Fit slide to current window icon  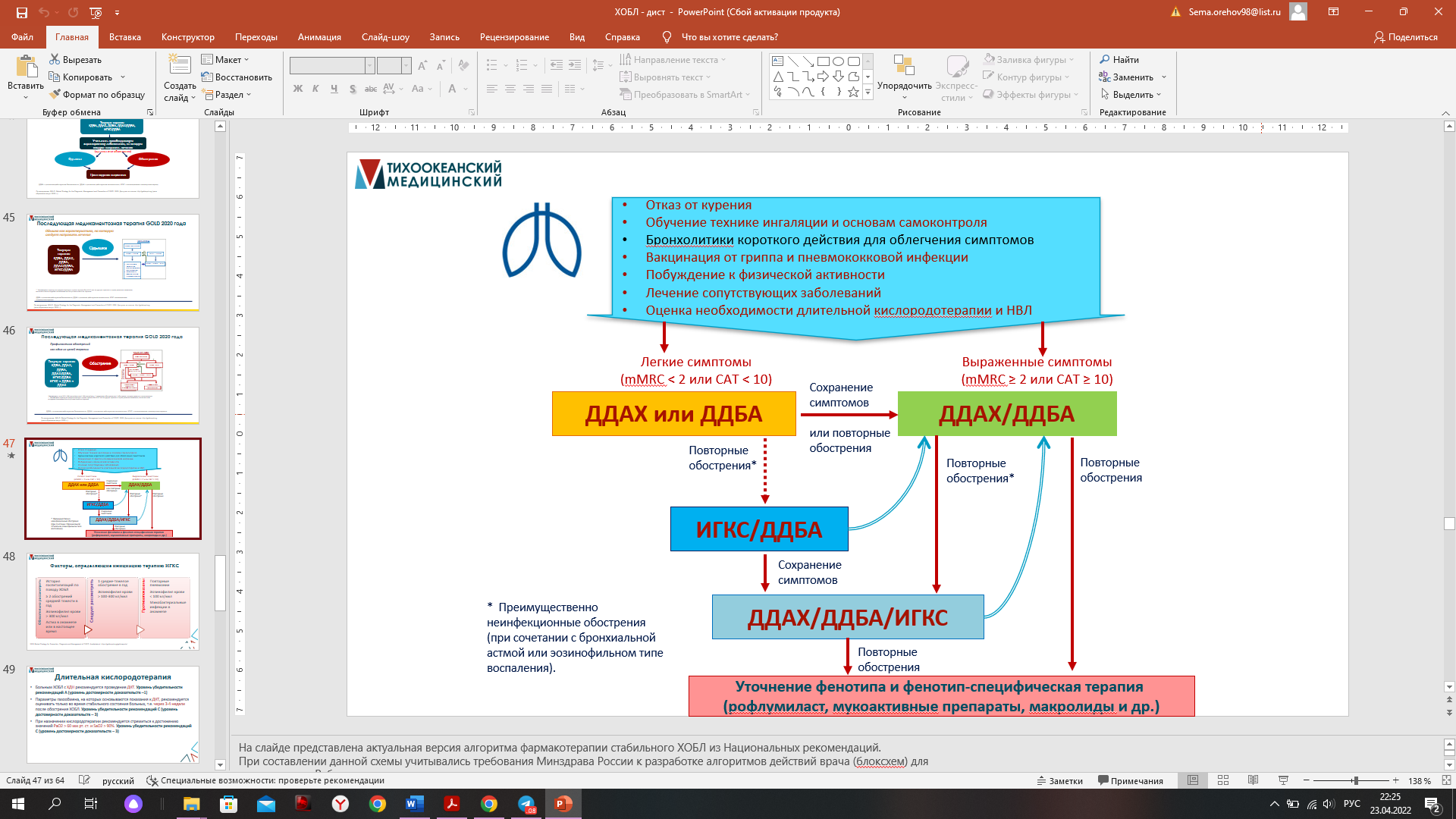pyautogui.click(x=1446, y=780)
